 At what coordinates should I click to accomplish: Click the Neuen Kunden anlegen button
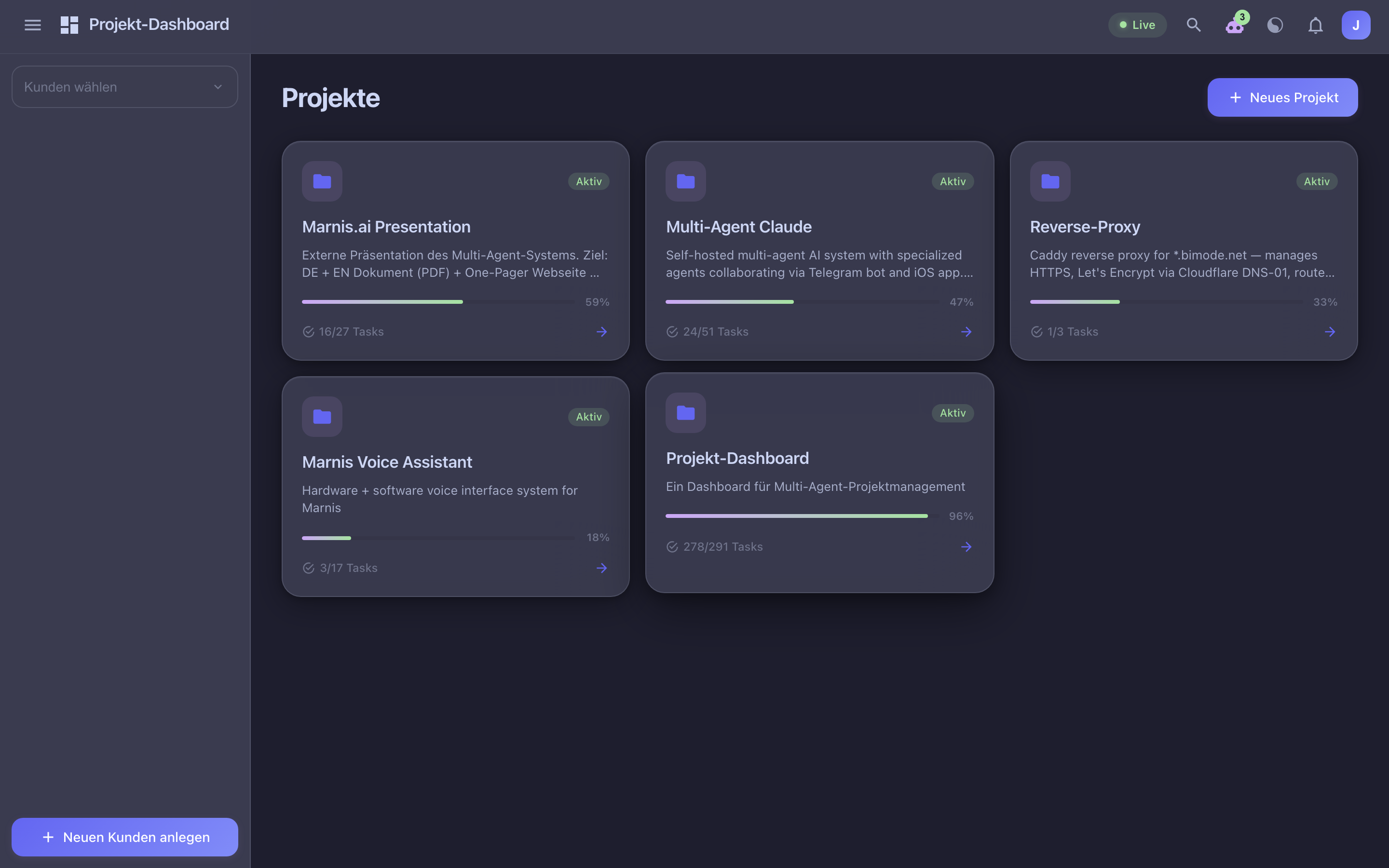pos(124,837)
